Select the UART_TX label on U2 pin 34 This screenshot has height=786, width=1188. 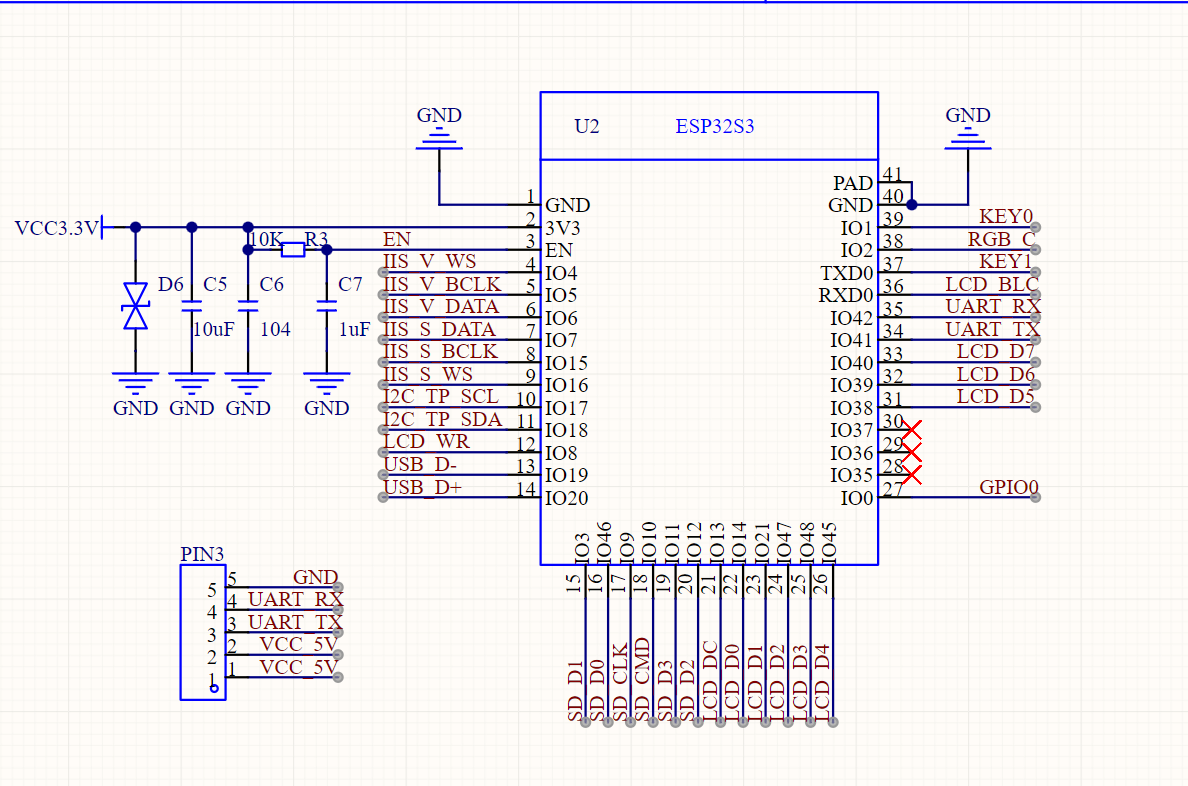click(x=993, y=329)
